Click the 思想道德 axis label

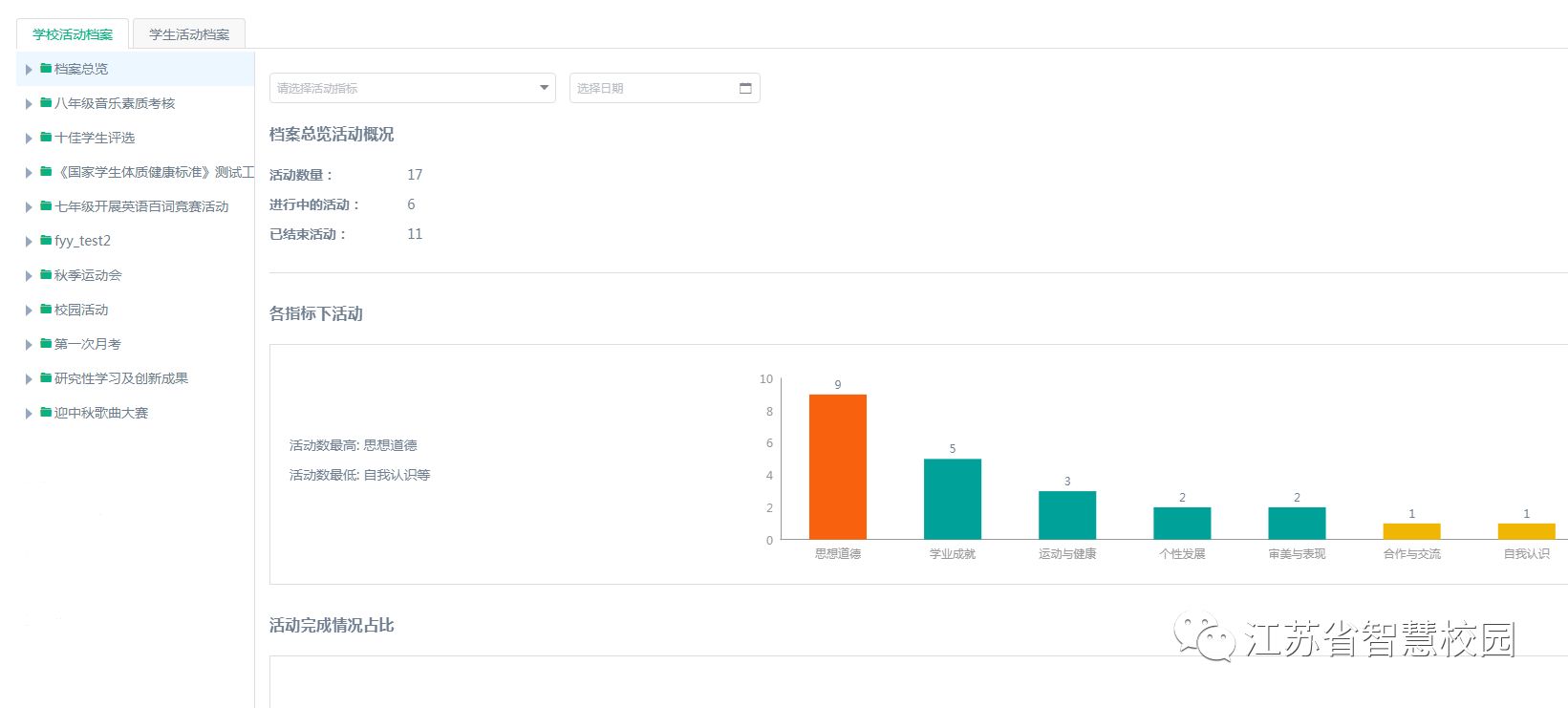click(x=838, y=554)
